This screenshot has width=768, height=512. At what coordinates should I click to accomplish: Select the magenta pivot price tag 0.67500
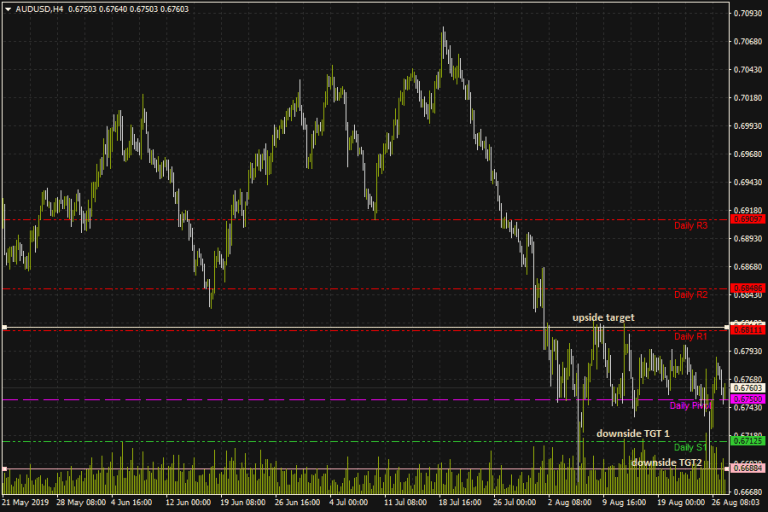[748, 398]
